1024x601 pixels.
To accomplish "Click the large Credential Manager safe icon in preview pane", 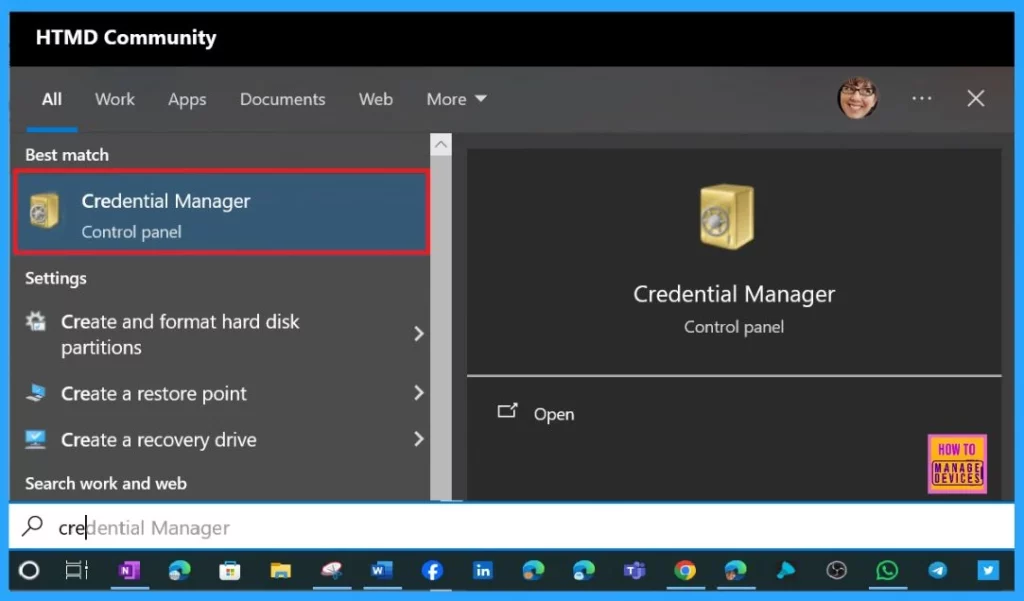I will (x=727, y=216).
